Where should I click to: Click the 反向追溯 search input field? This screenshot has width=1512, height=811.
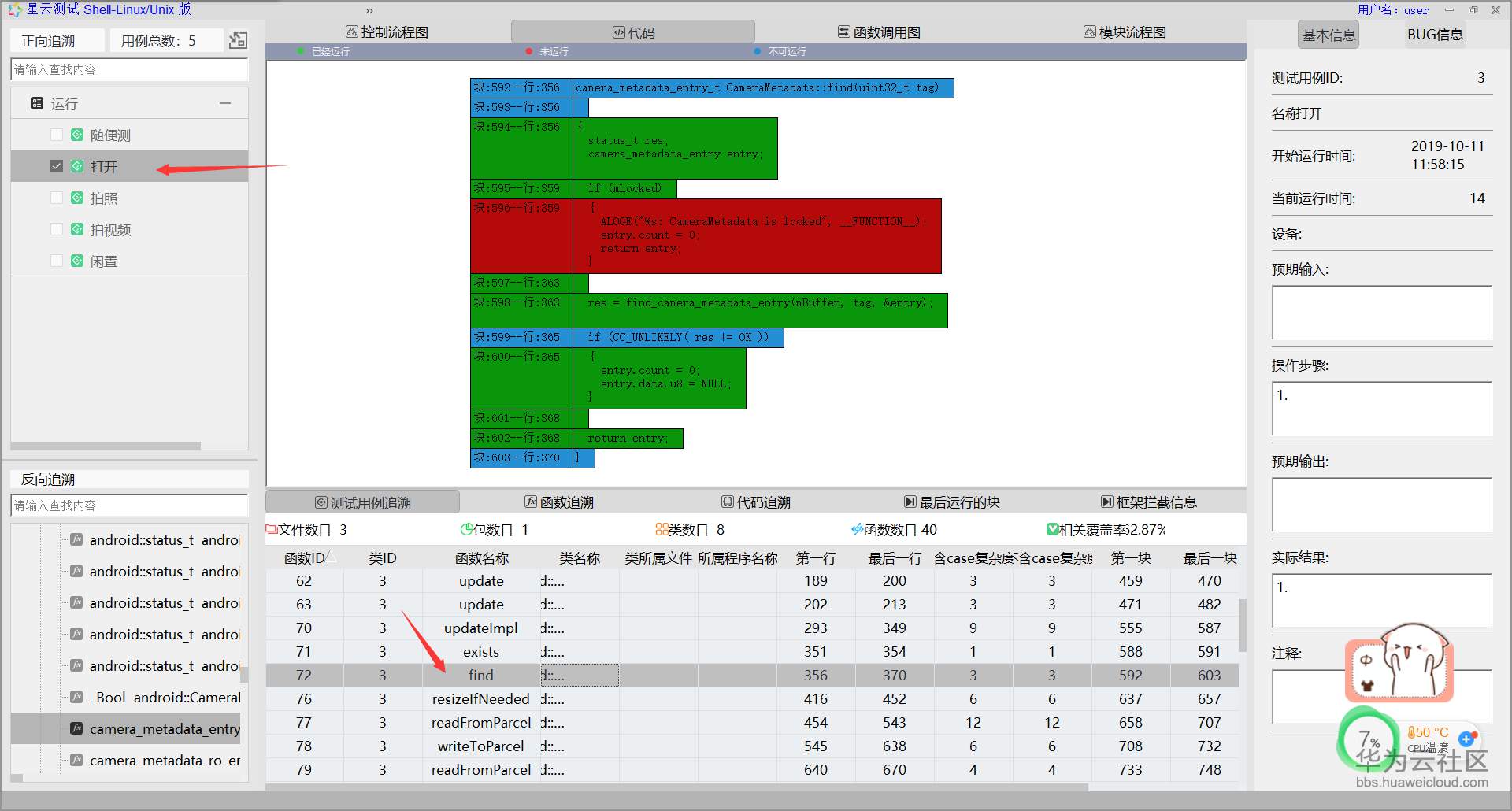click(130, 505)
